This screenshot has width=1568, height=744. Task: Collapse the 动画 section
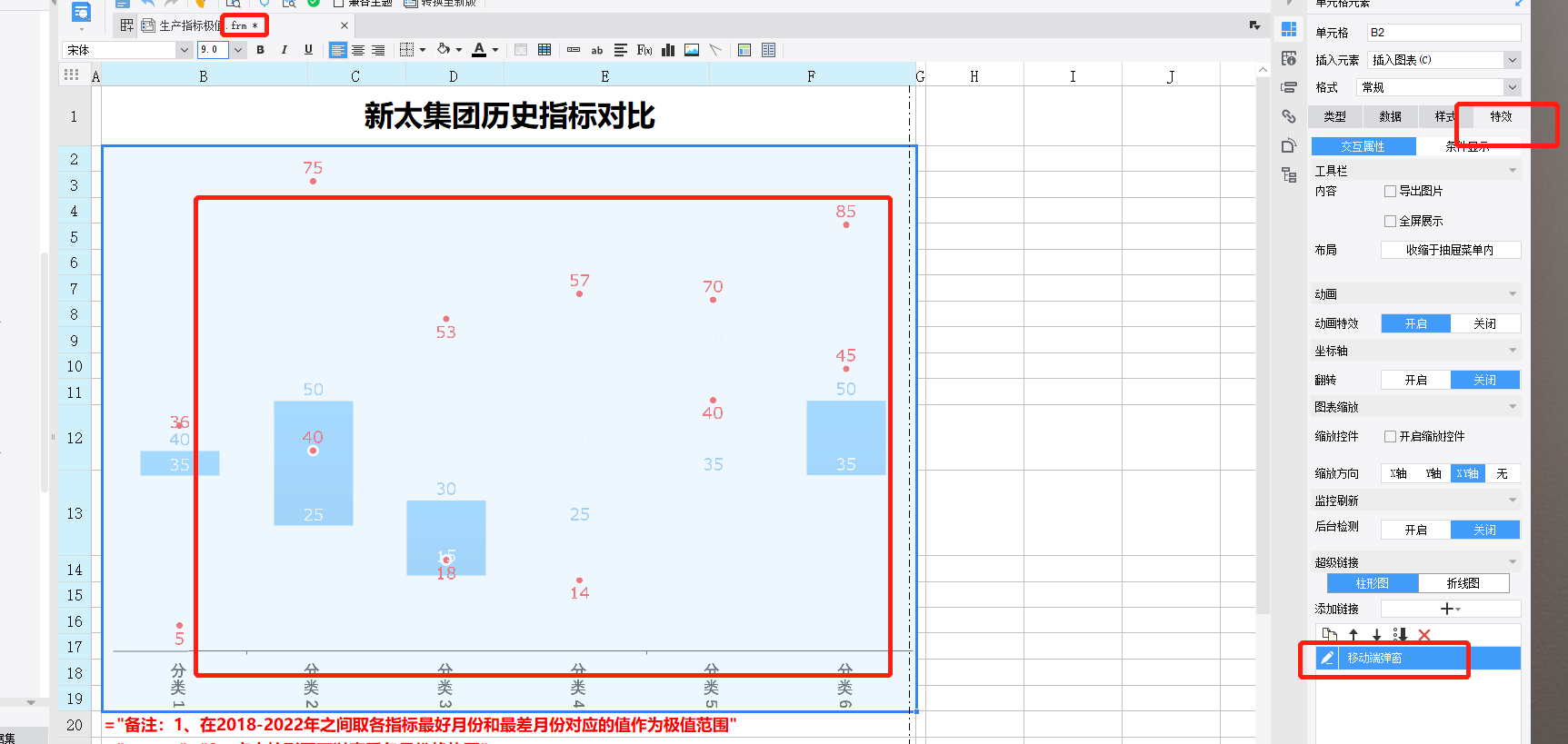click(1513, 293)
